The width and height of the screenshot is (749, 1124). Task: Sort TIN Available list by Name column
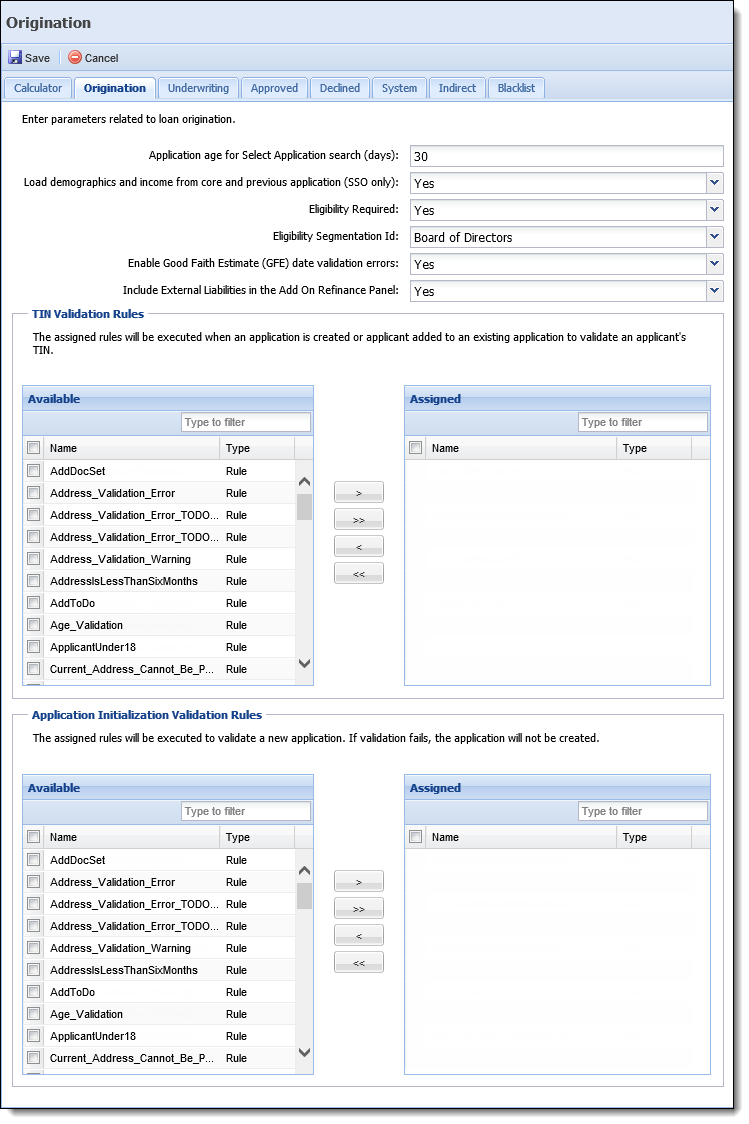point(131,448)
